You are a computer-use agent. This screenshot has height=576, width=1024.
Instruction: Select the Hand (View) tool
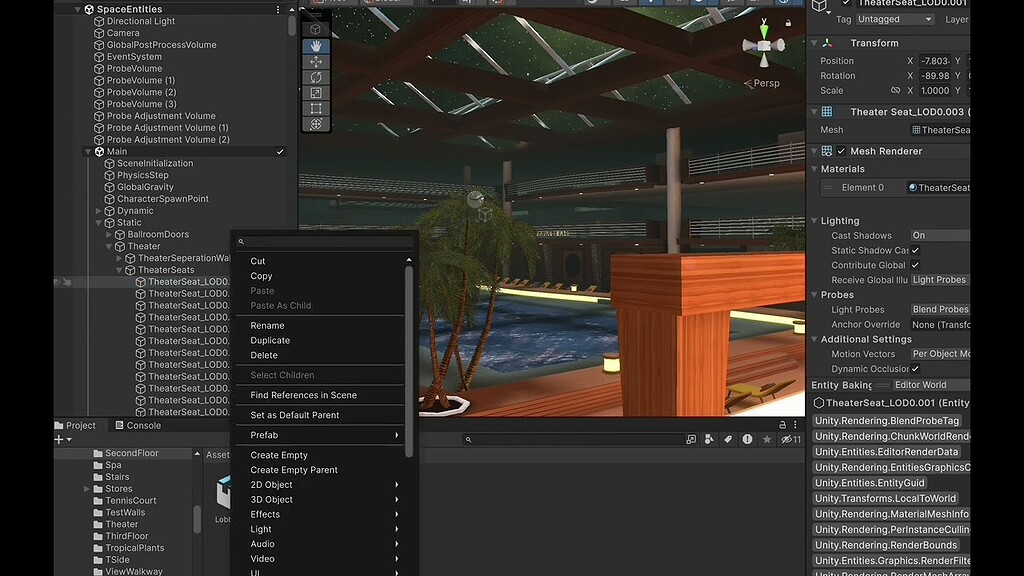(314, 45)
